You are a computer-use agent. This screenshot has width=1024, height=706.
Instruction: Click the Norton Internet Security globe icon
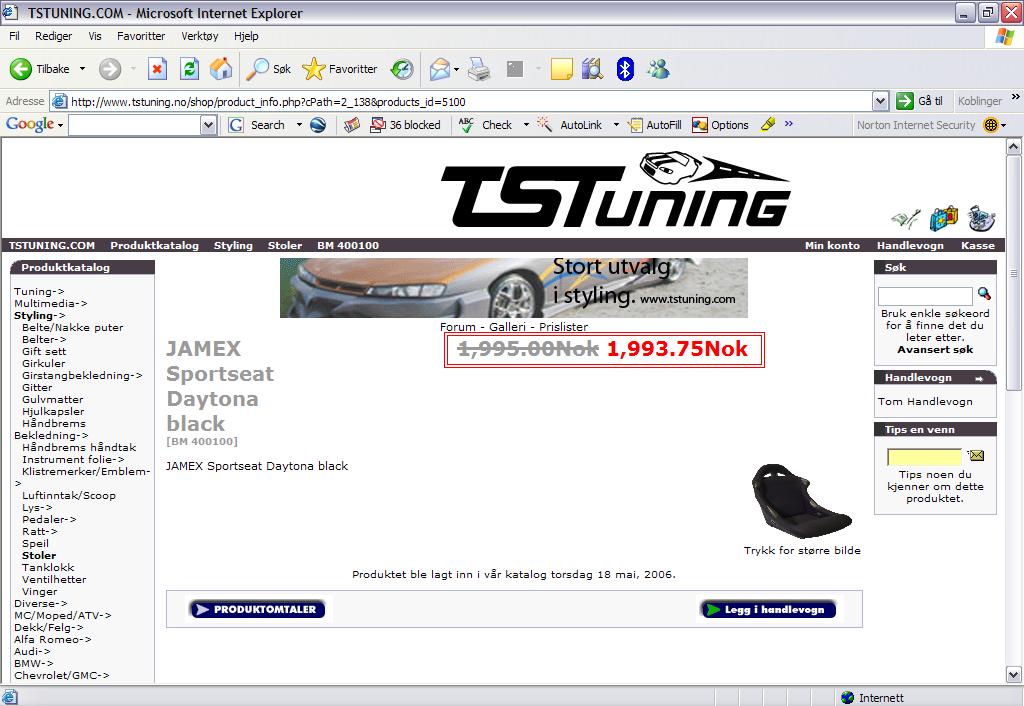click(991, 125)
